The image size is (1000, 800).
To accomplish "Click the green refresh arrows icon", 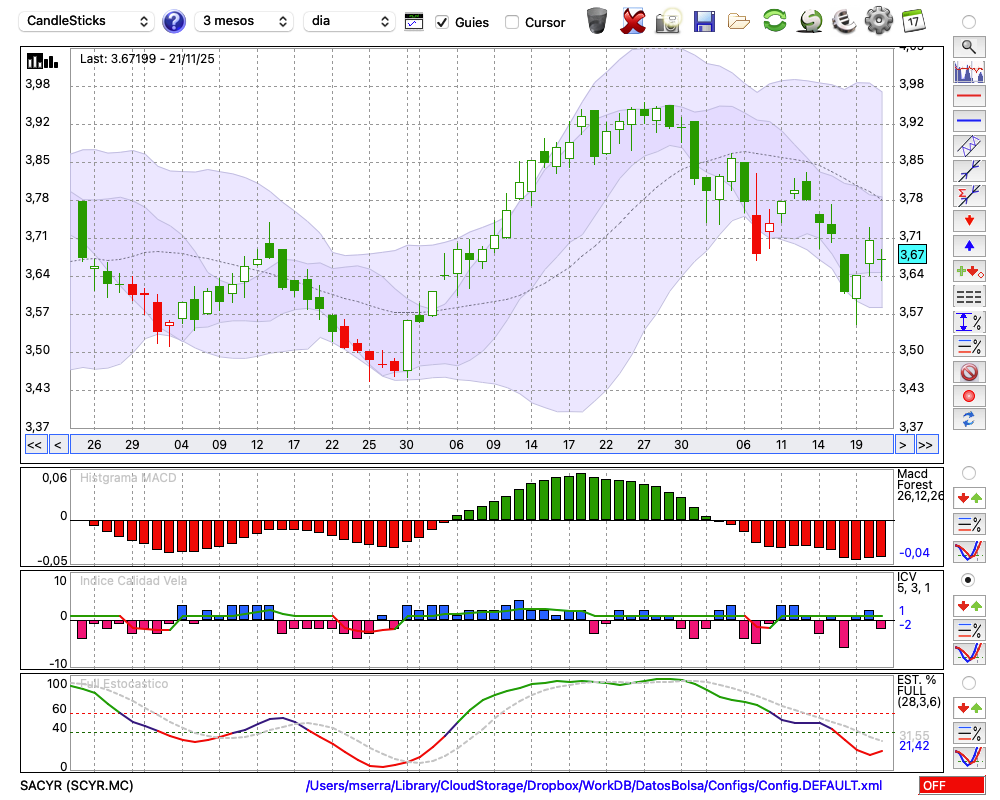I will click(x=774, y=21).
